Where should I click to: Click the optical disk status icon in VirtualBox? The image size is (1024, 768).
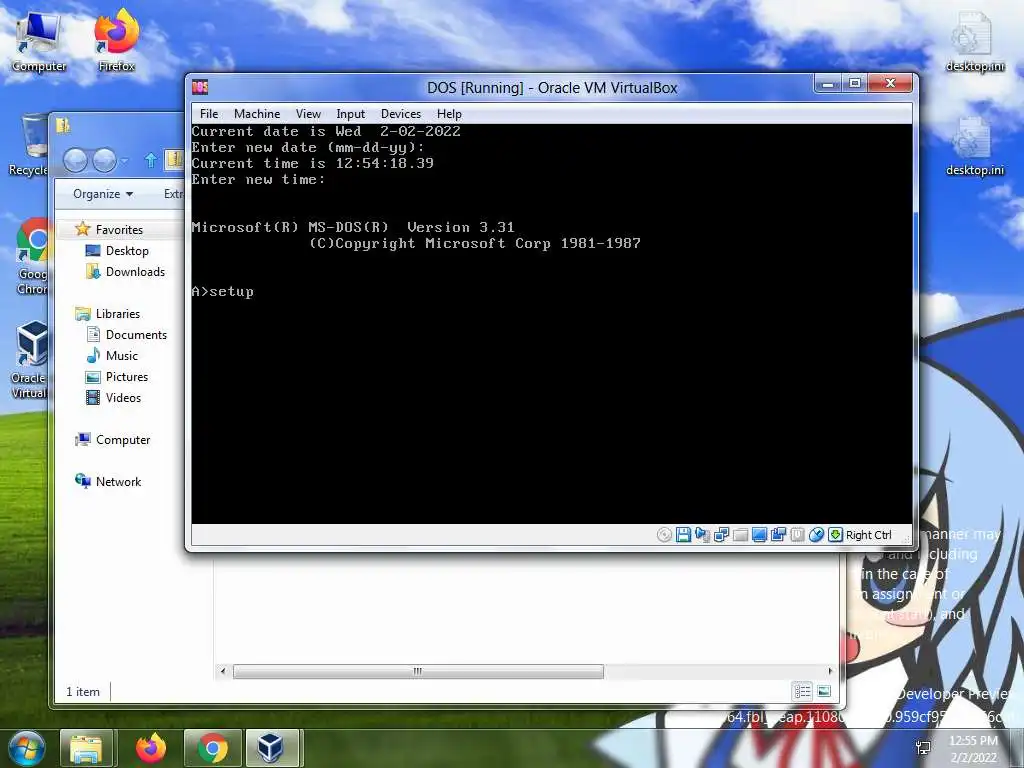[x=664, y=535]
